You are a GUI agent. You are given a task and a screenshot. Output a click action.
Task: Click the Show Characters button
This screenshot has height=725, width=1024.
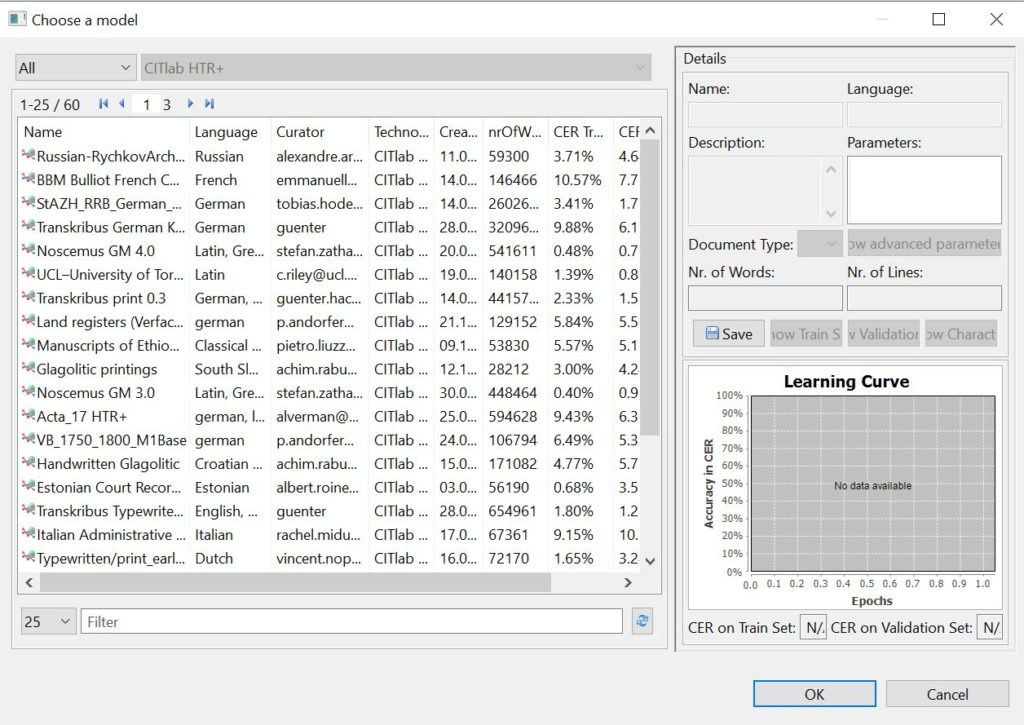tap(961, 334)
